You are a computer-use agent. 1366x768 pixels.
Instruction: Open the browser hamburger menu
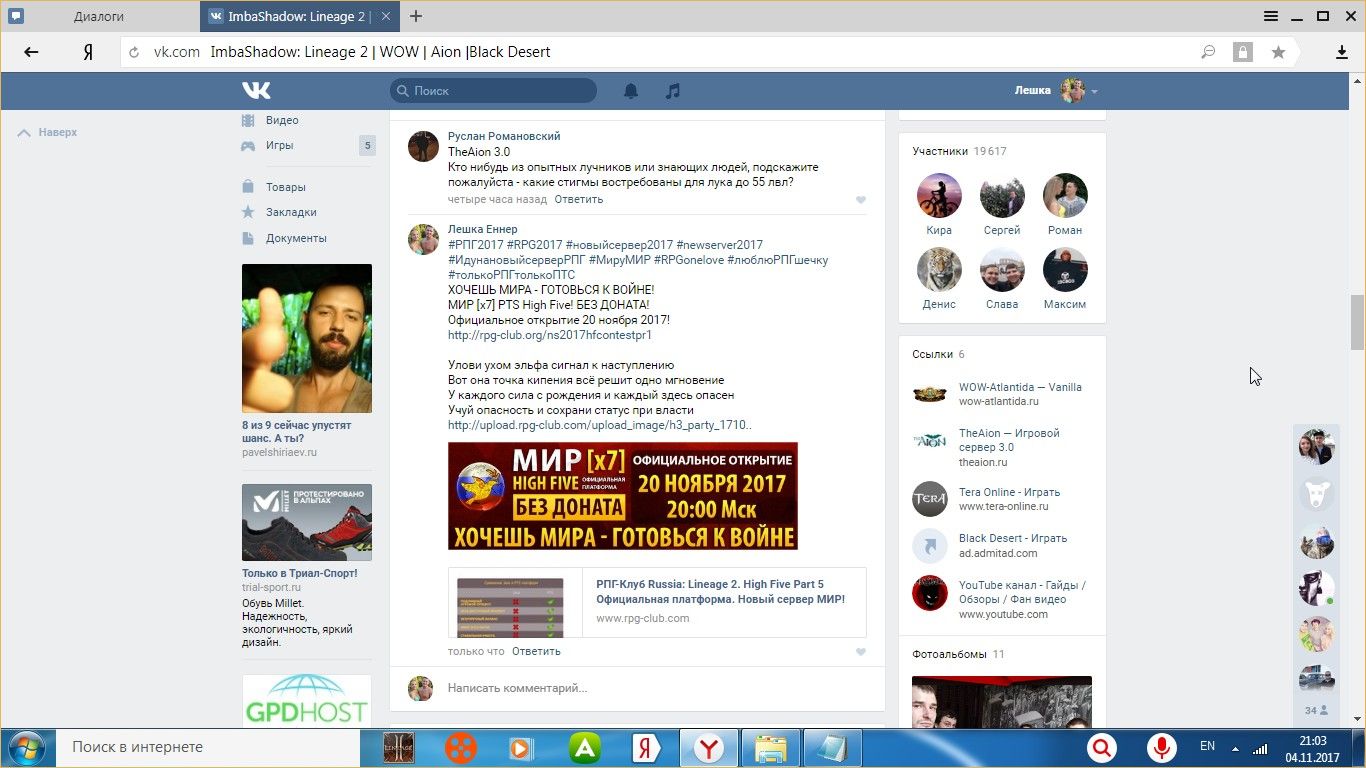(x=1271, y=16)
